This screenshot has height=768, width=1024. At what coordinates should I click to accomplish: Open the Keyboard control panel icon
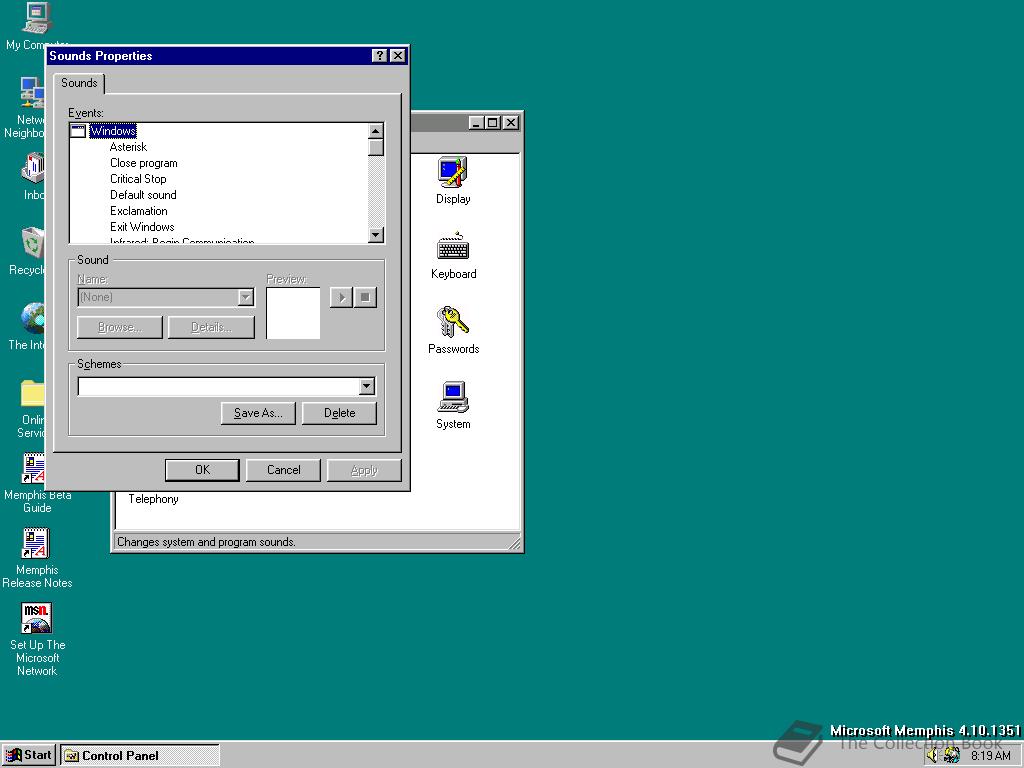coord(453,248)
